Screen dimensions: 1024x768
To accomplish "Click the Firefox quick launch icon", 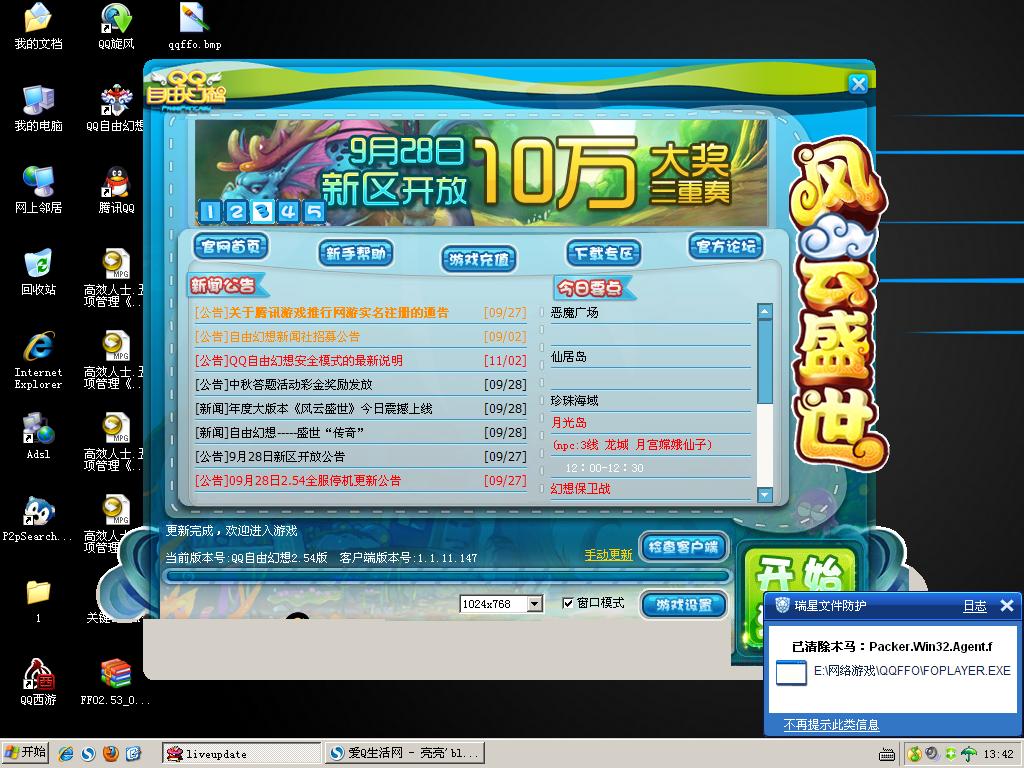I will (110, 754).
